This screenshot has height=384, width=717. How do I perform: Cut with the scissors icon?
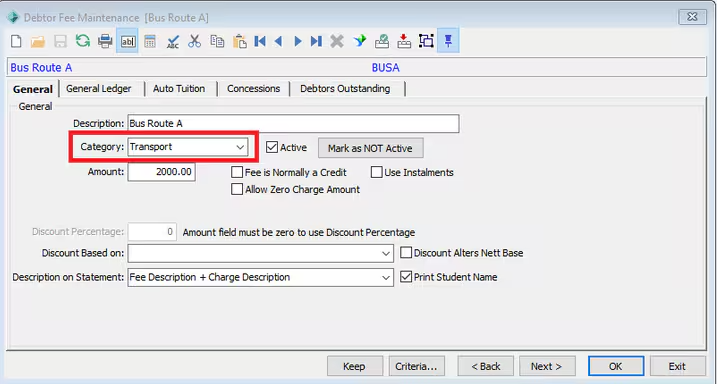pos(195,41)
